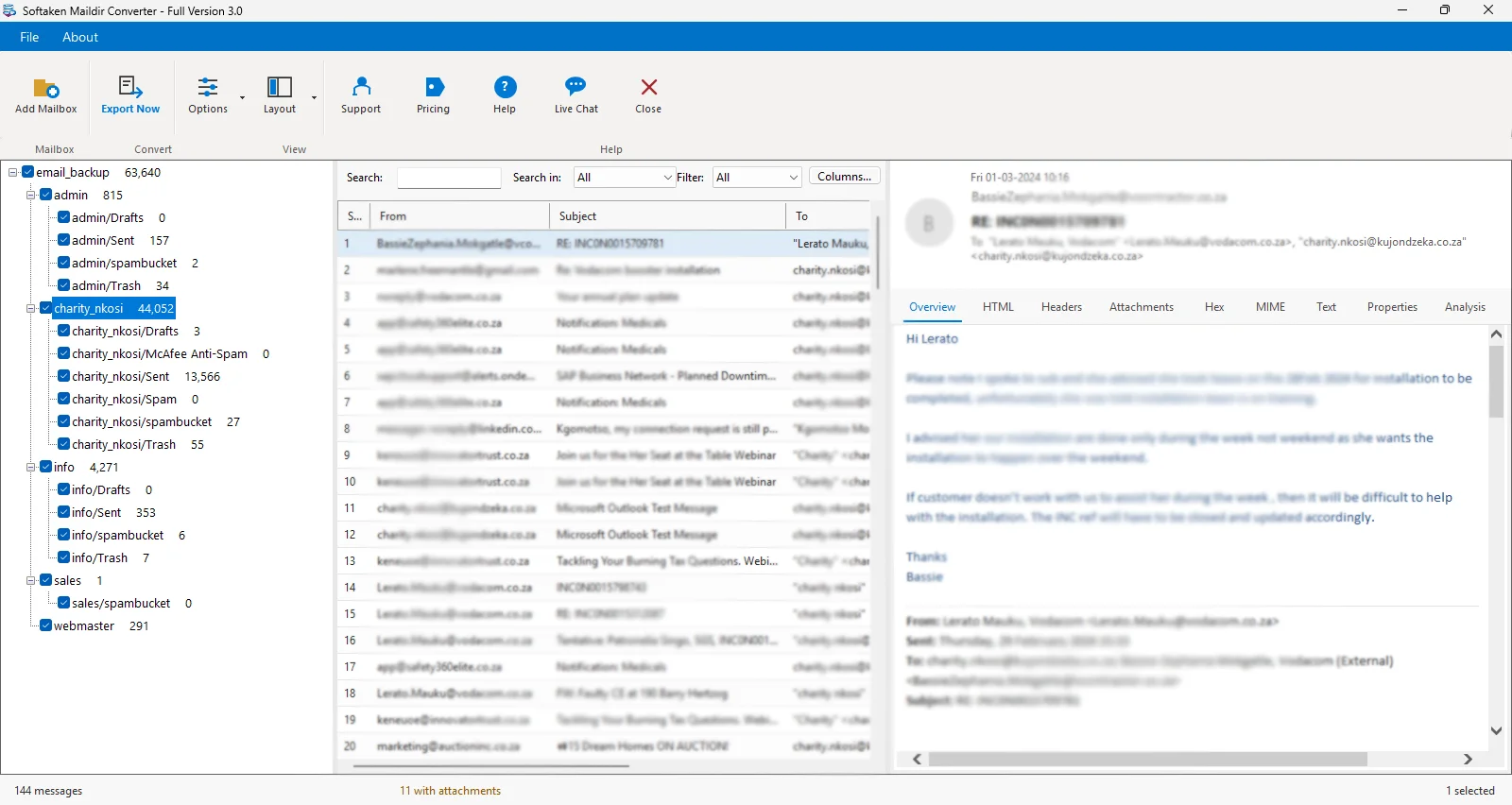Click the preview pane scroll up arrow
This screenshot has height=805, width=1512.
[x=1496, y=334]
